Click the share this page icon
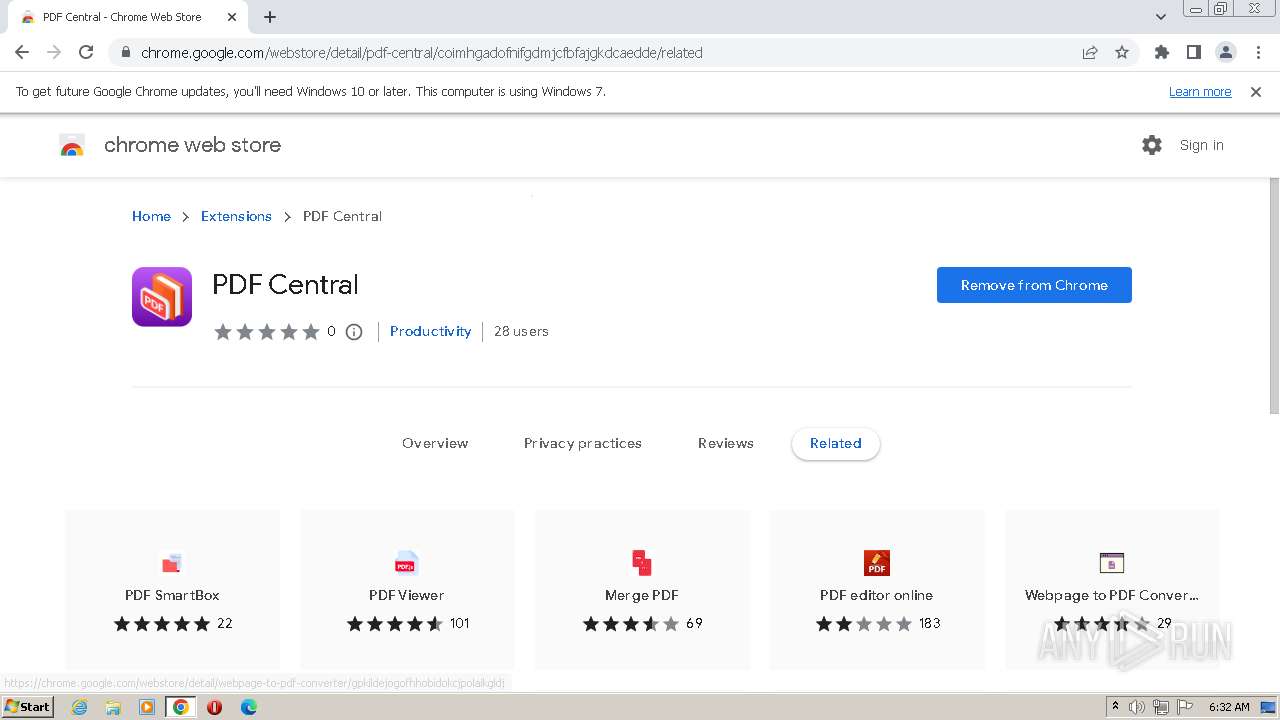This screenshot has height=720, width=1280. pyautogui.click(x=1090, y=53)
